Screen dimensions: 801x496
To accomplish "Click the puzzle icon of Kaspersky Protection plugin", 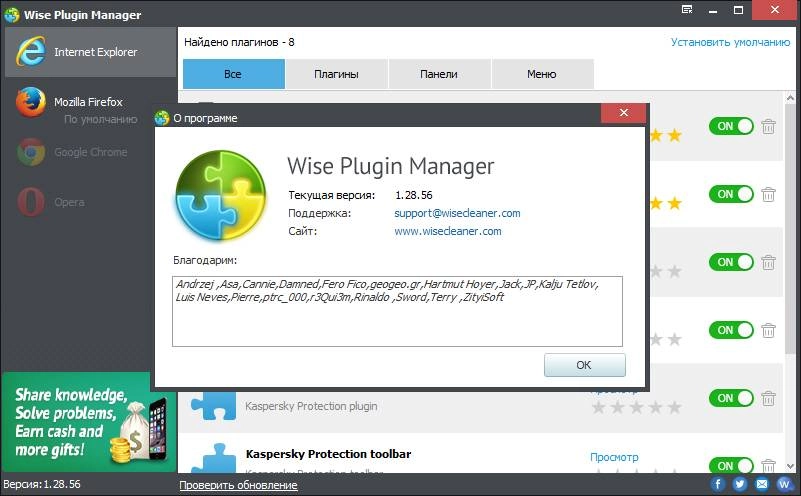I will click(x=213, y=406).
